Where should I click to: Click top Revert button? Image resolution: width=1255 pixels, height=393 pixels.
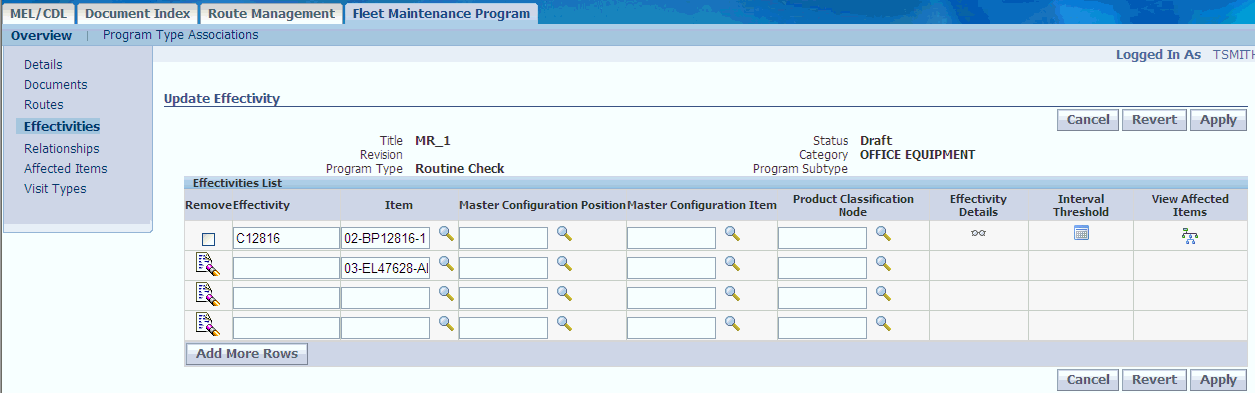click(x=1154, y=119)
